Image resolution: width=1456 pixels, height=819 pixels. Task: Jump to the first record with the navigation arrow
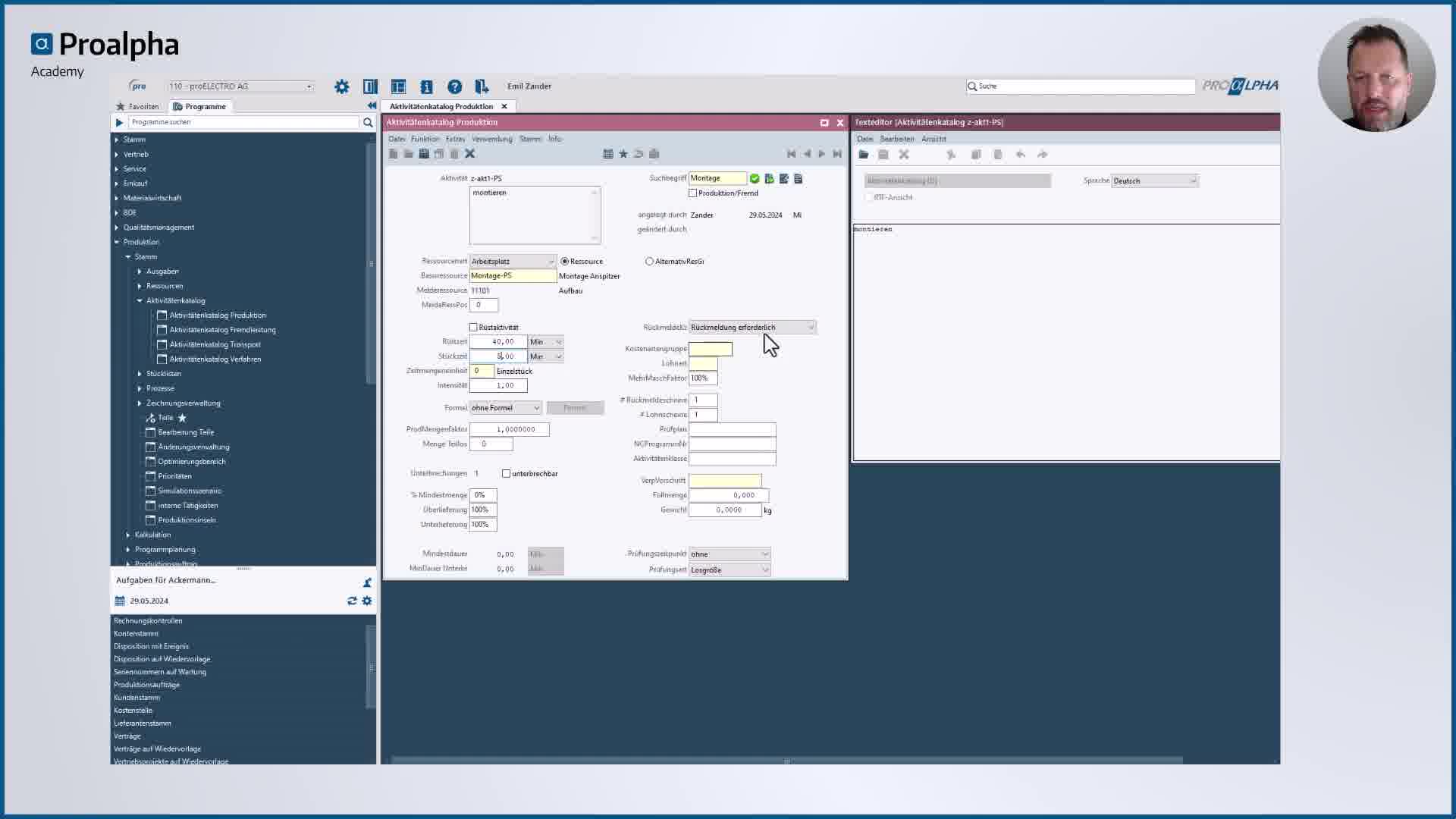791,154
